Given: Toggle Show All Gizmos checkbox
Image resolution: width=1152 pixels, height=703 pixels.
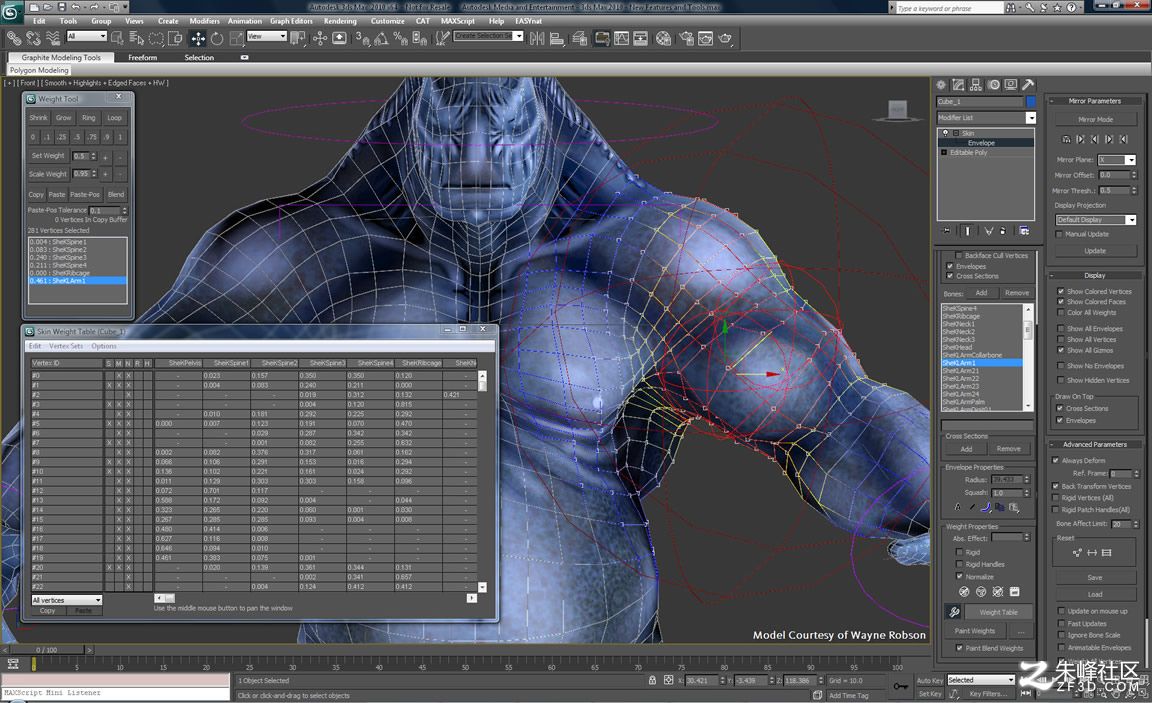Looking at the screenshot, I should click(x=1060, y=350).
